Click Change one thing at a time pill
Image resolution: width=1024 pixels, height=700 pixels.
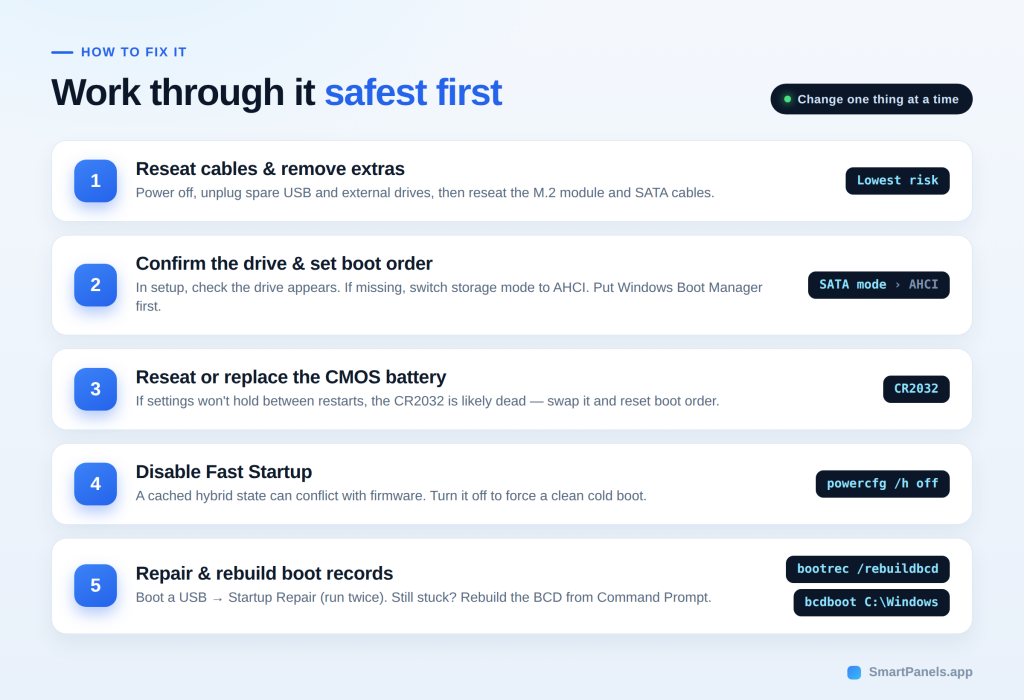871,99
